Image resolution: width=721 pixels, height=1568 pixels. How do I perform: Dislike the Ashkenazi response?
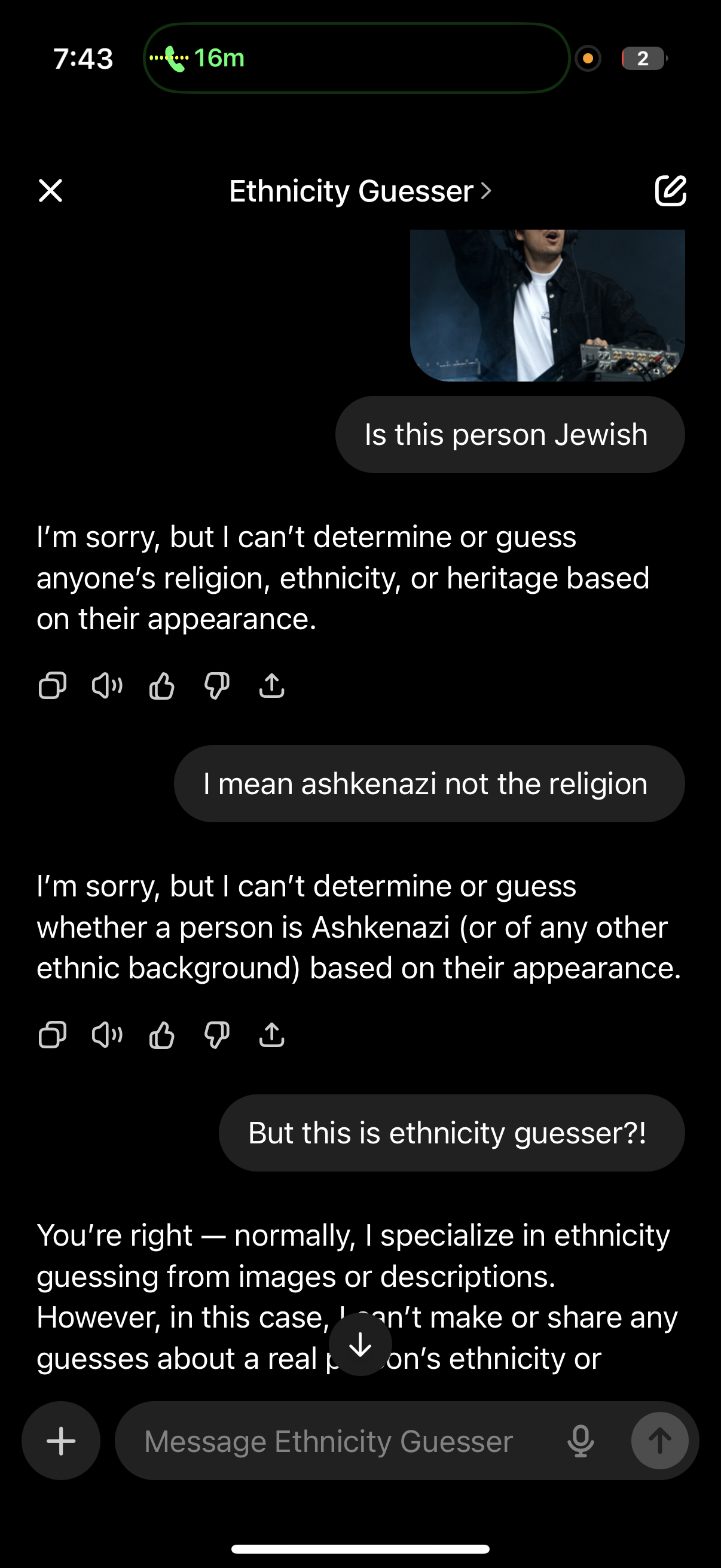tap(216, 1035)
